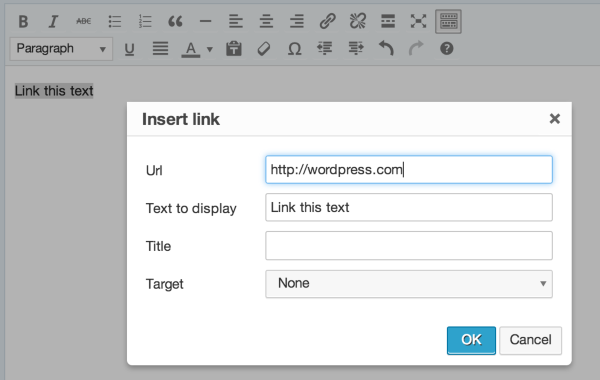Align text center

pyautogui.click(x=266, y=21)
